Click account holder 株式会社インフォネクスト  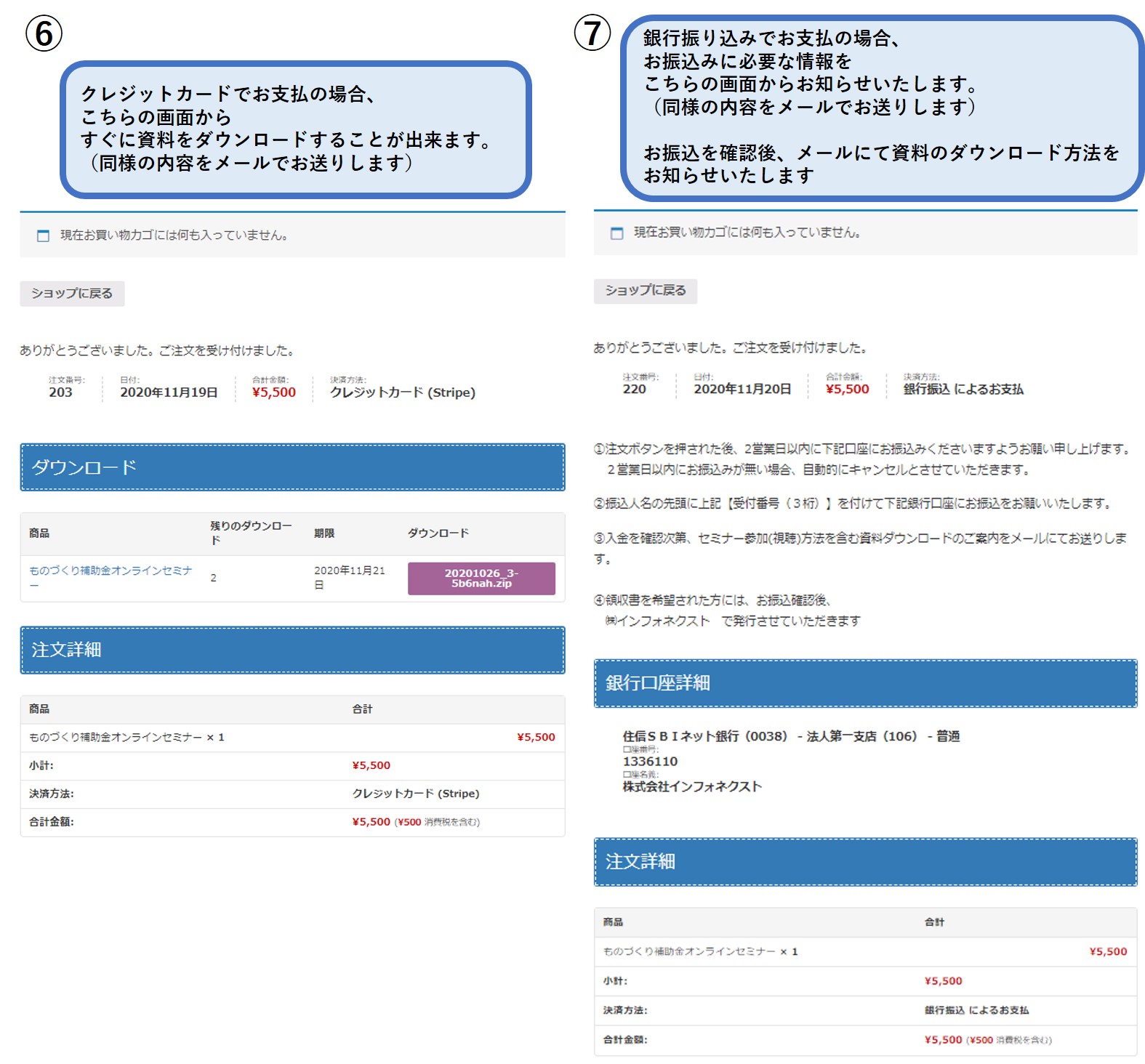click(692, 786)
